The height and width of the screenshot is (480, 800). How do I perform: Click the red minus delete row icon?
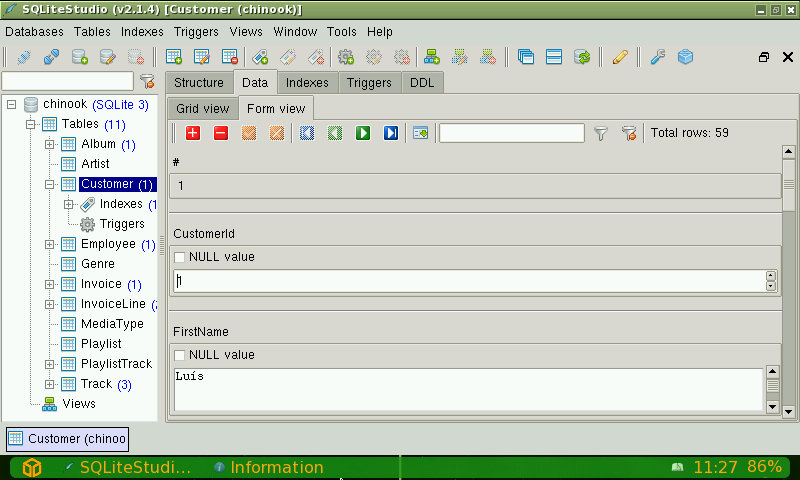point(221,133)
